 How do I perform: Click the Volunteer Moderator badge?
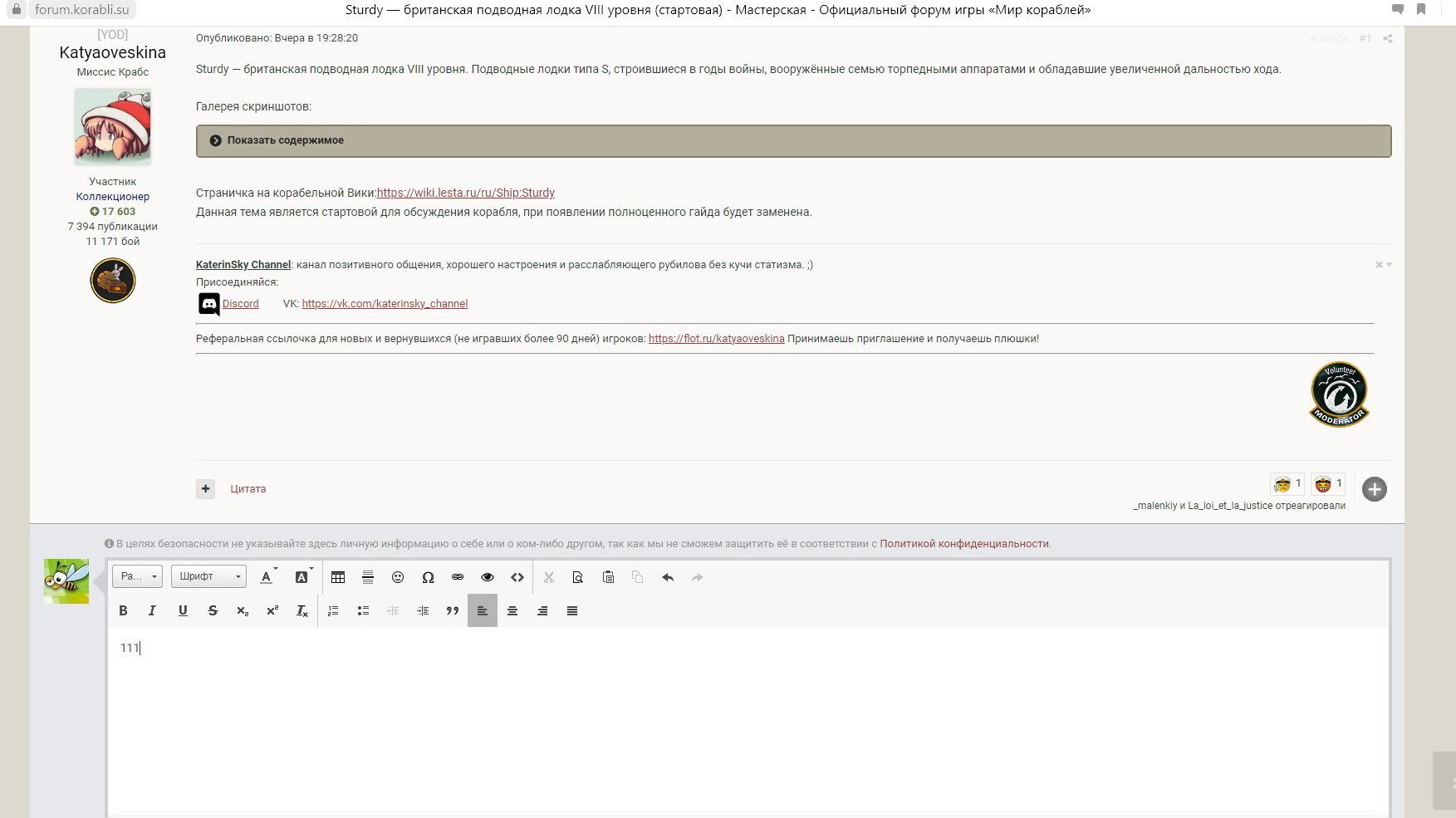point(1339,394)
